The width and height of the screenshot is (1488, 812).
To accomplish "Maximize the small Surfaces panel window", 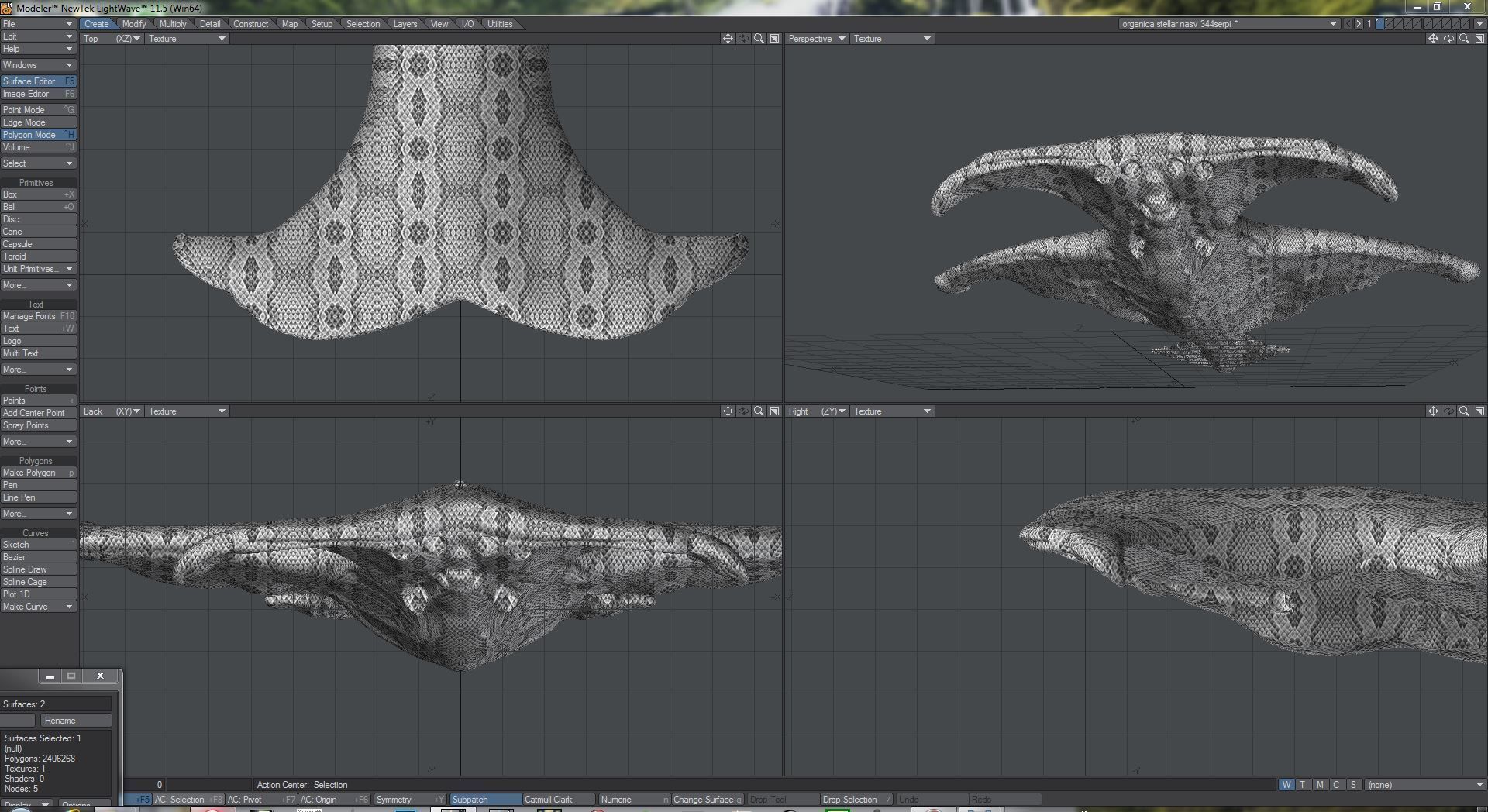I will click(x=71, y=676).
